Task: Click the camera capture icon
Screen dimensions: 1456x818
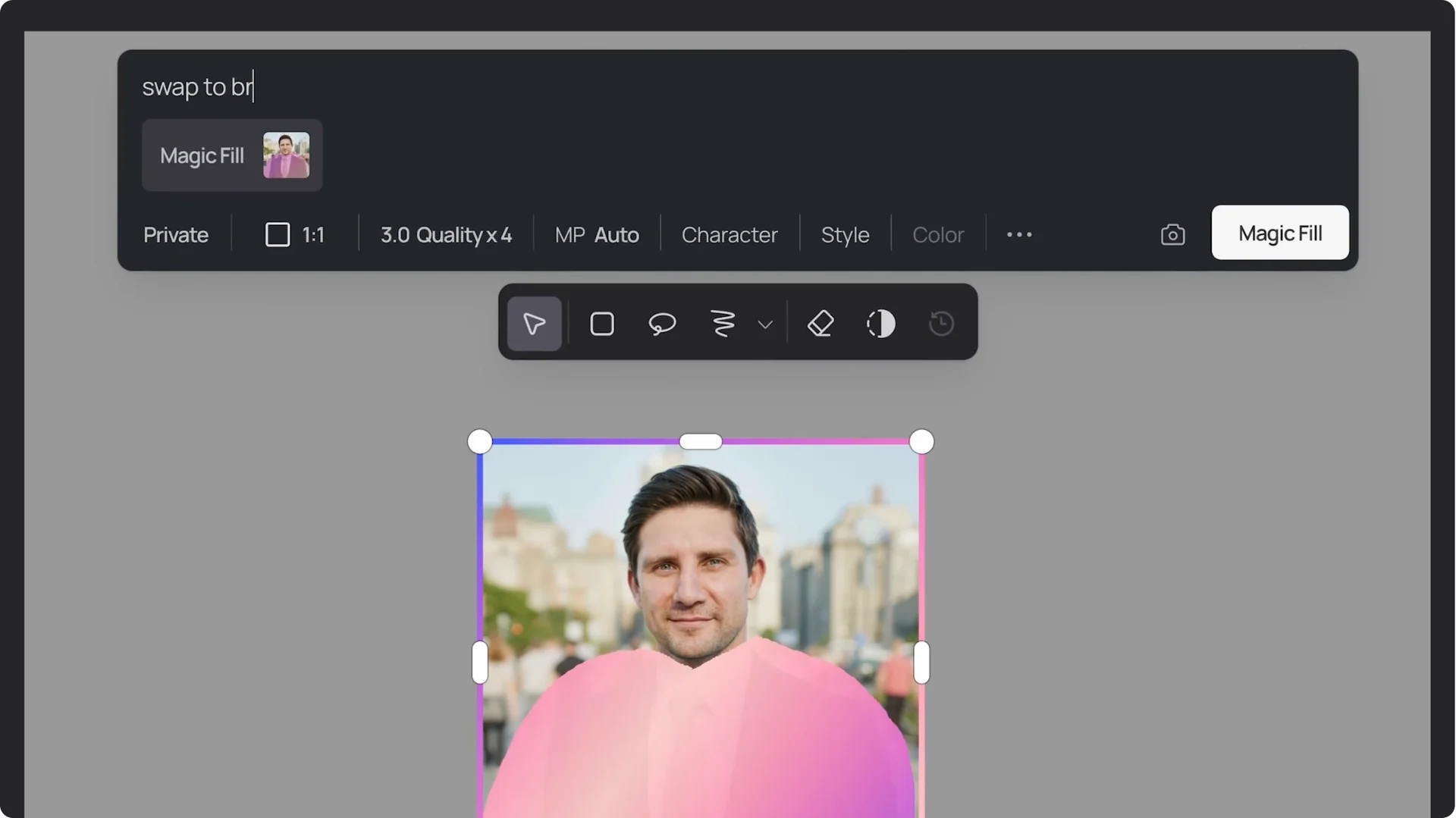Action: [x=1172, y=234]
